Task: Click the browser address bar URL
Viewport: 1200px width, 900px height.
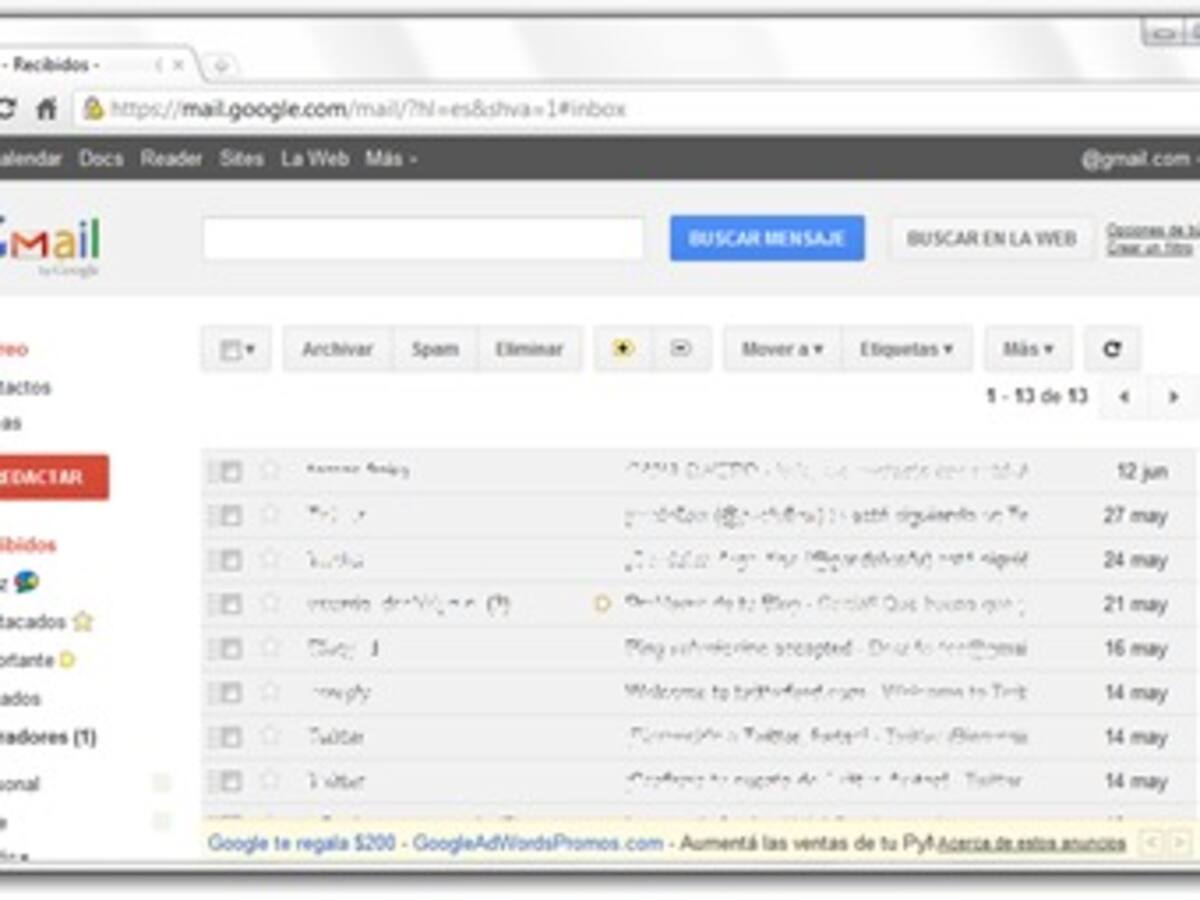Action: [368, 109]
